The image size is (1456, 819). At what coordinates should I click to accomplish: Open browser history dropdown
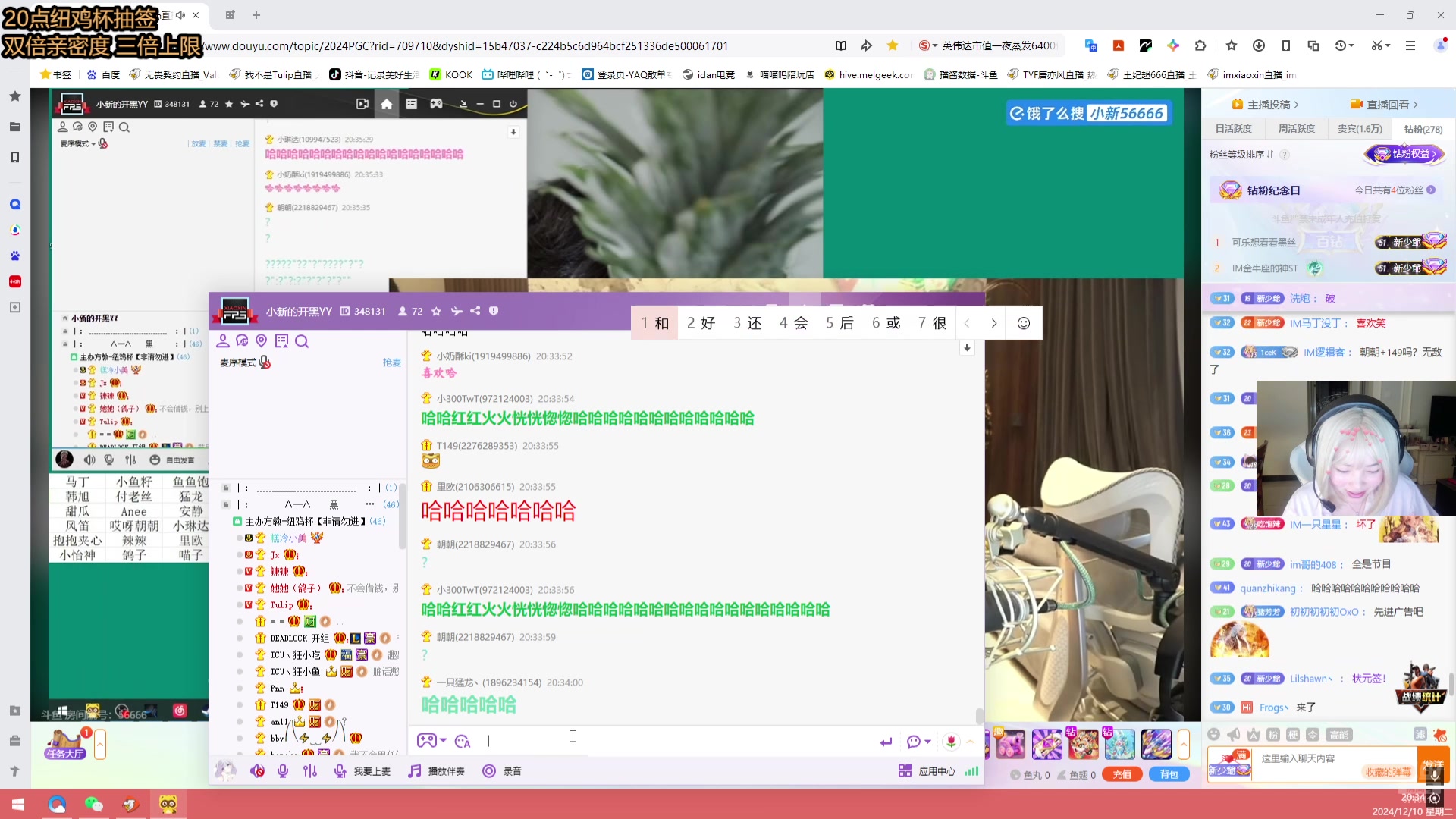click(1345, 45)
